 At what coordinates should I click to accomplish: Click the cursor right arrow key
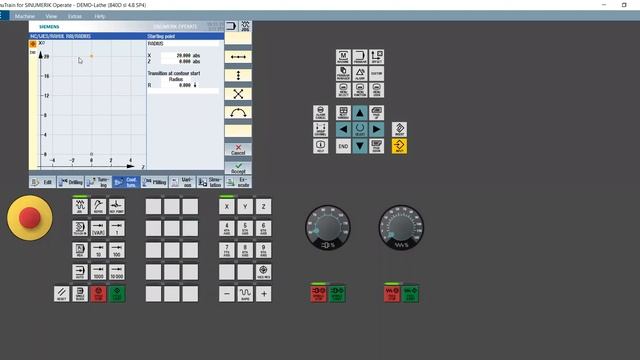point(376,129)
